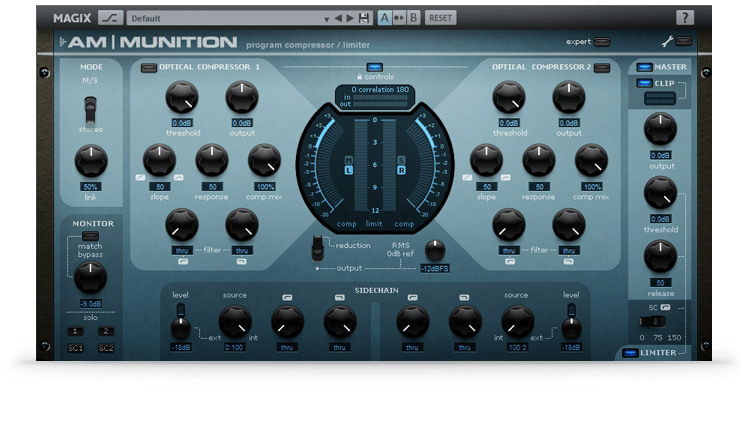Switch to preset slot B
This screenshot has width=750, height=430.
click(414, 18)
